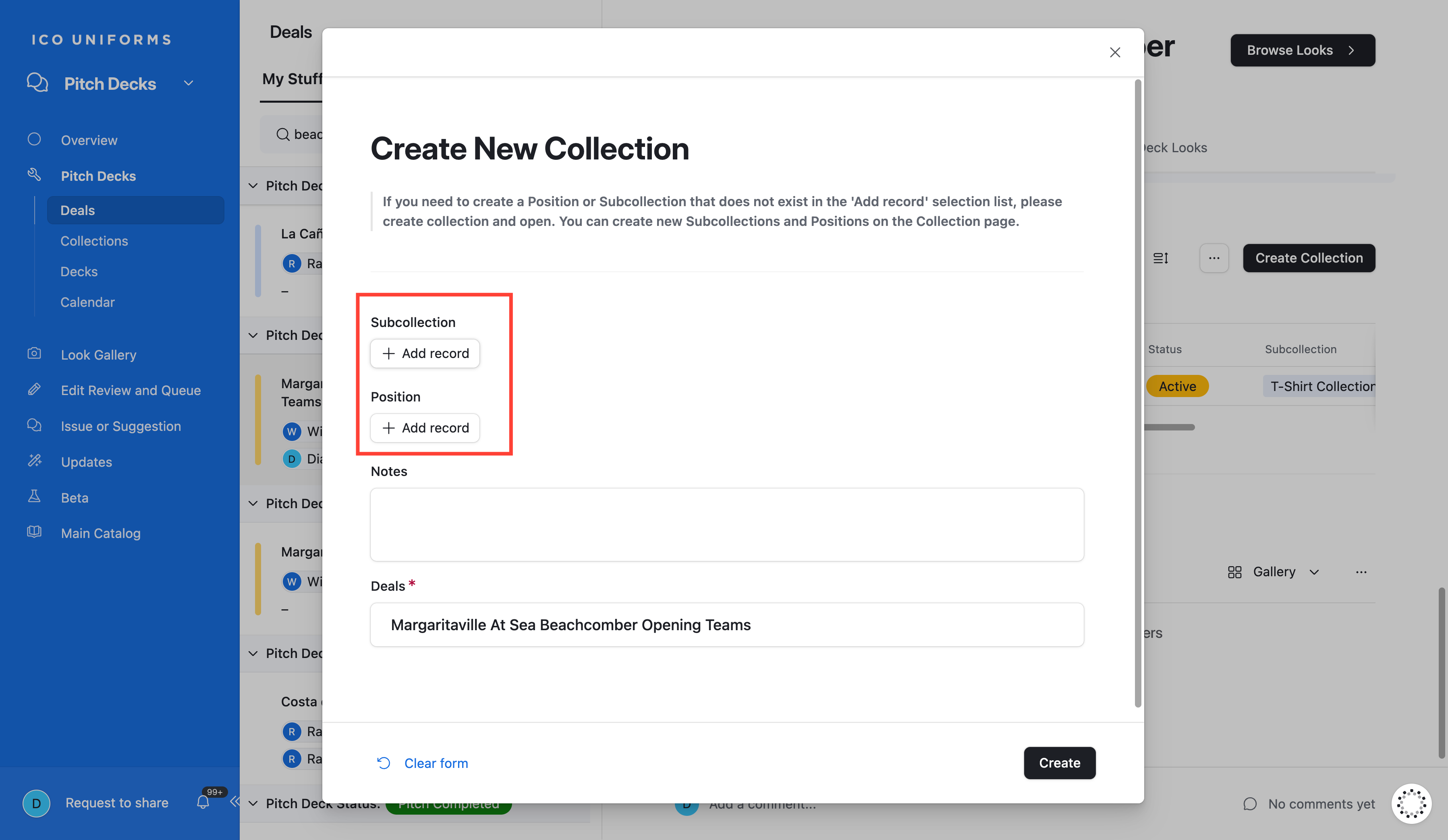Image resolution: width=1448 pixels, height=840 pixels.
Task: Click the notification bell icon
Action: pyautogui.click(x=203, y=802)
